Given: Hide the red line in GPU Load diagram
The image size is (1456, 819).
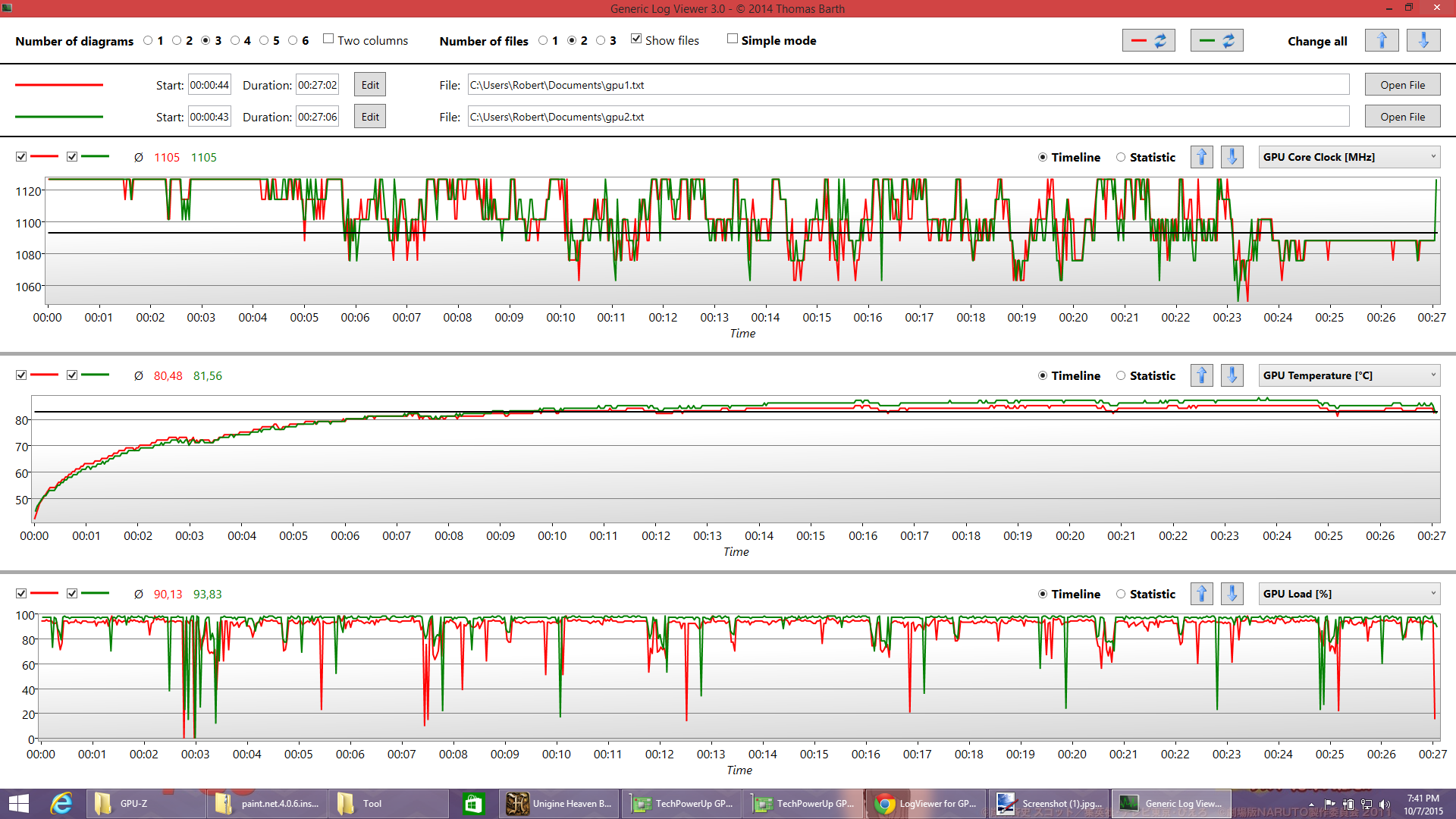Looking at the screenshot, I should [x=21, y=594].
